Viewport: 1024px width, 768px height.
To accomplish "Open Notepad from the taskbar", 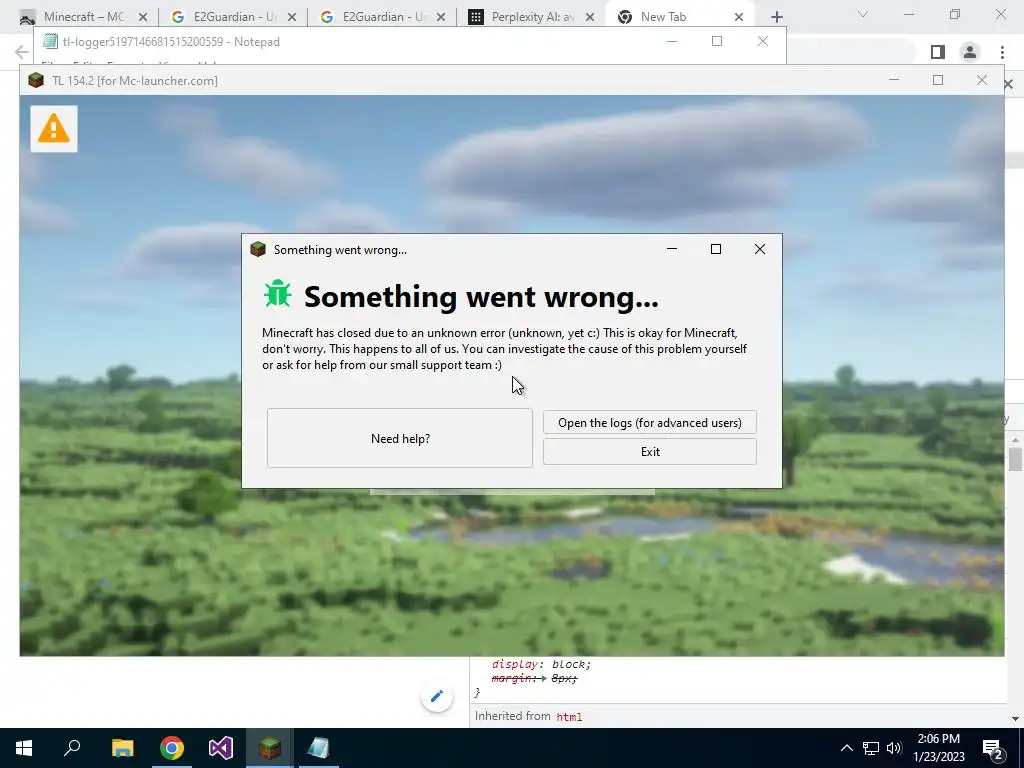I will click(x=318, y=748).
